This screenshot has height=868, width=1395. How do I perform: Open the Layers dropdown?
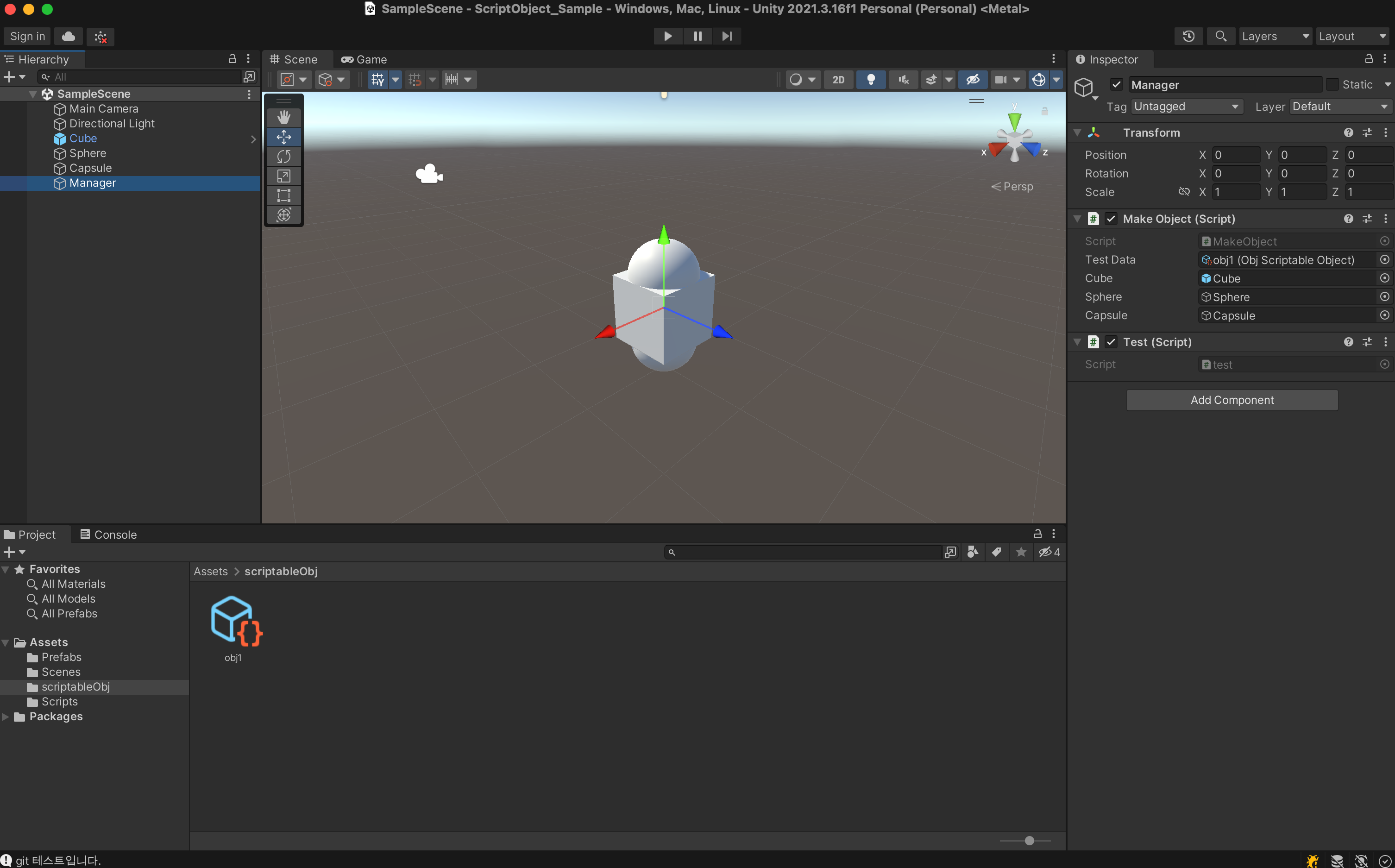pyautogui.click(x=1275, y=36)
